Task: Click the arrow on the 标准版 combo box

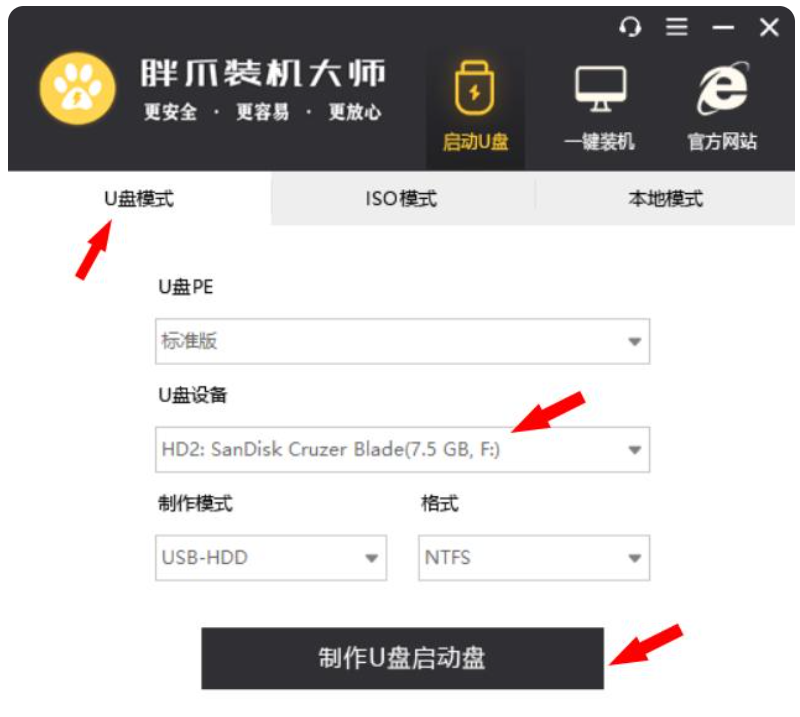Action: [x=634, y=341]
